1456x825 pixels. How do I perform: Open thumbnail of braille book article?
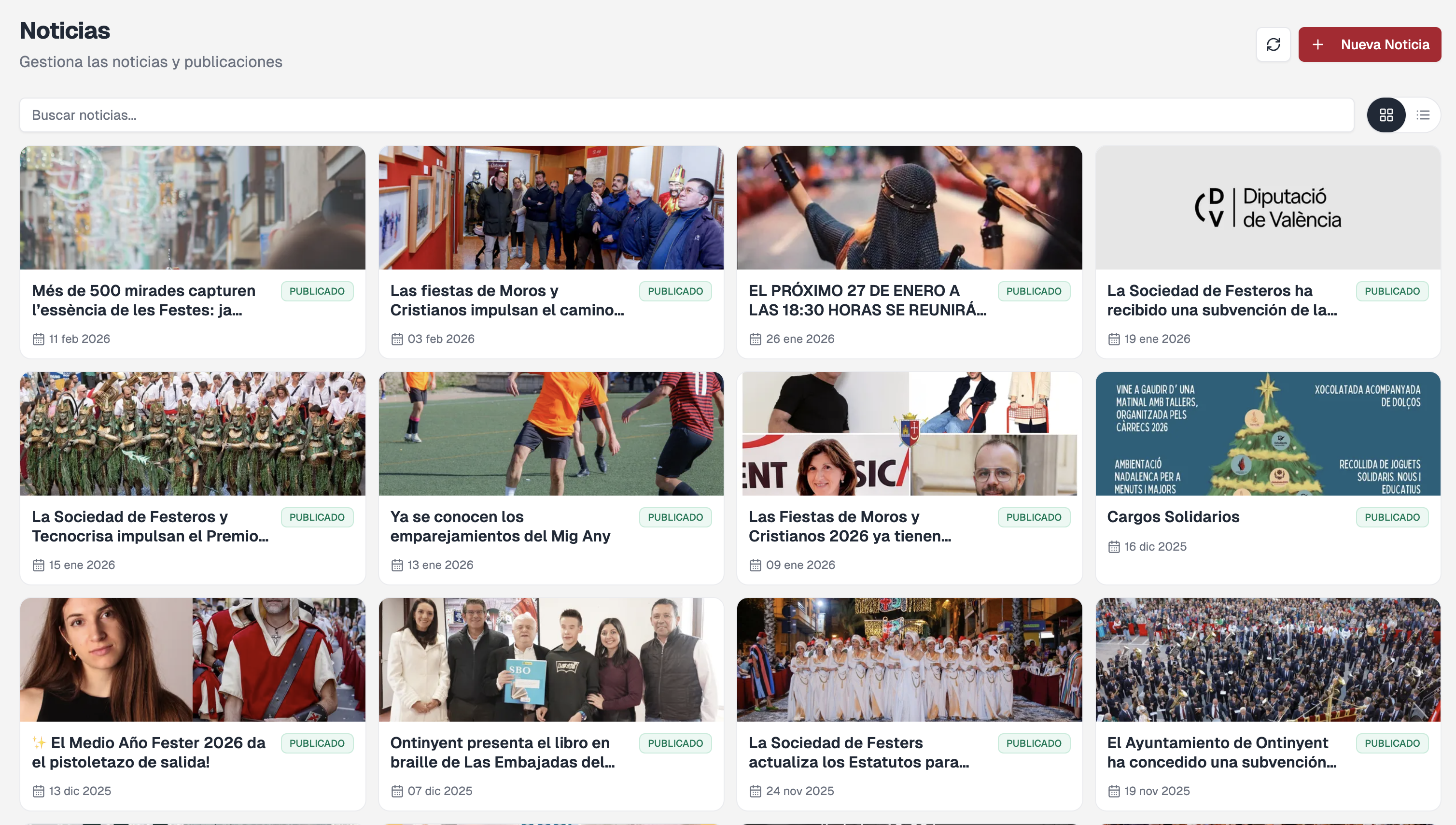(x=551, y=659)
